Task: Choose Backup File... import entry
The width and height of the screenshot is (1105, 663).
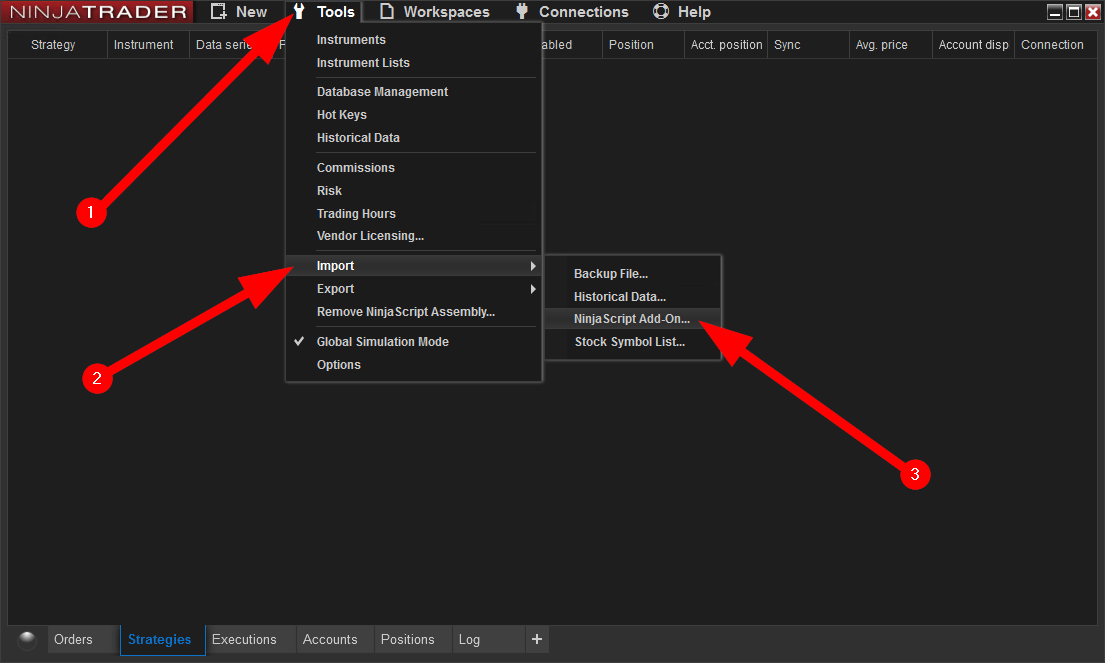Action: click(x=610, y=274)
